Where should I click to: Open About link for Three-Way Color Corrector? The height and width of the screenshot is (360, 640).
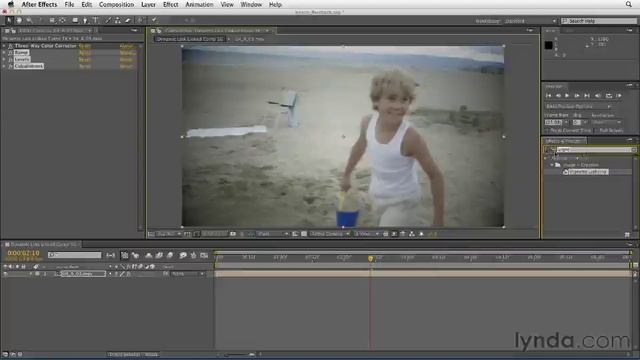coord(126,46)
